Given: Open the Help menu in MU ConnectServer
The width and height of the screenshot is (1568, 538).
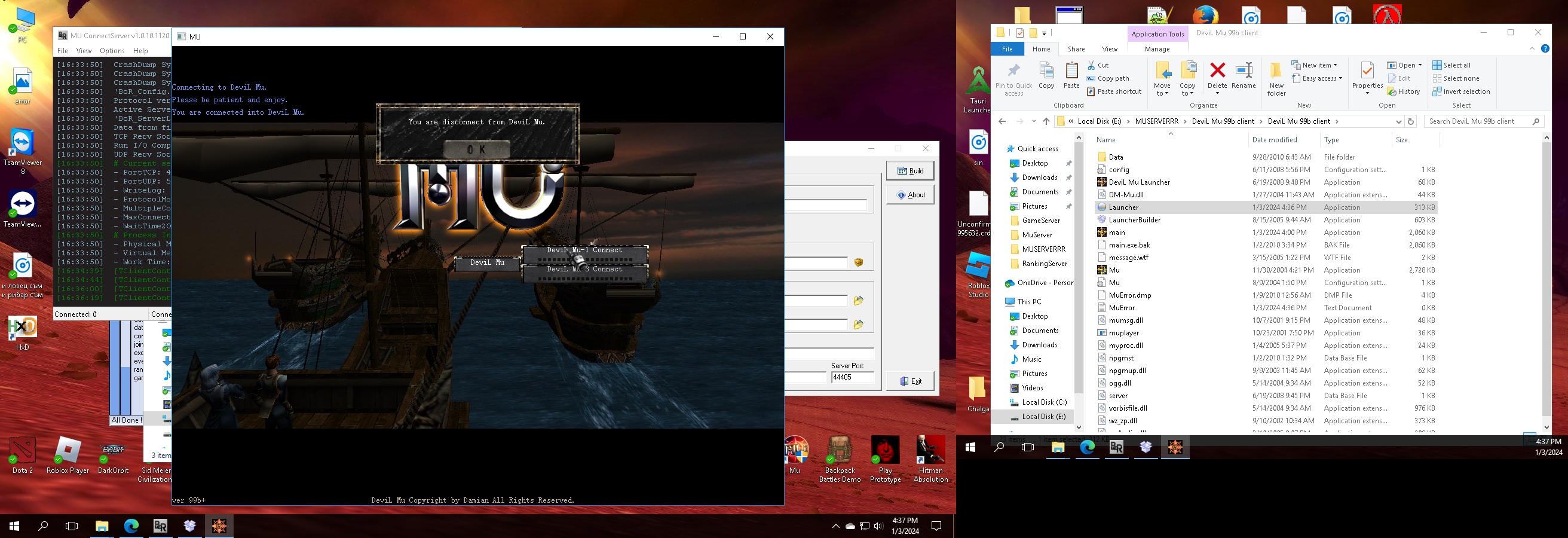Looking at the screenshot, I should (x=140, y=51).
